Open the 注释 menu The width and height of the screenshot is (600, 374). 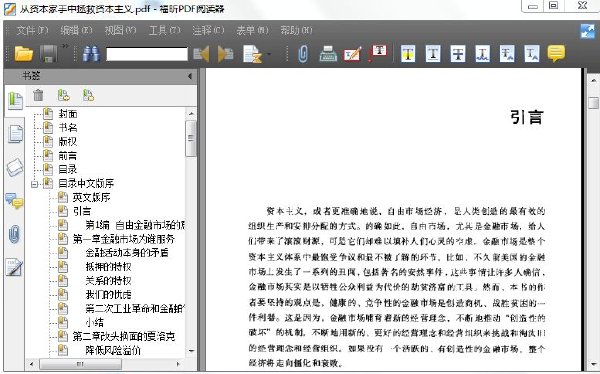click(x=208, y=30)
